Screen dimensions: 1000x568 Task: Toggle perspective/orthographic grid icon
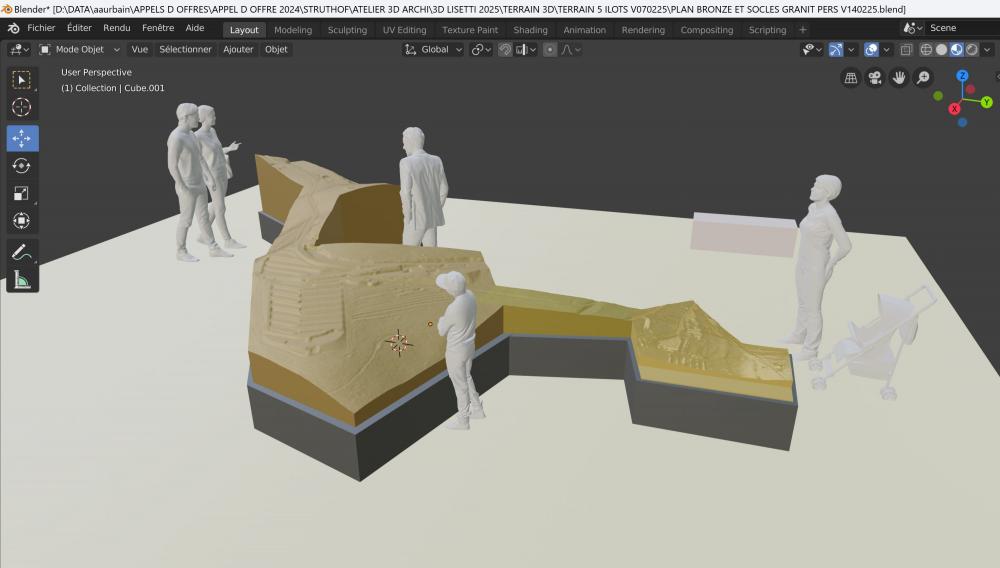pos(851,78)
